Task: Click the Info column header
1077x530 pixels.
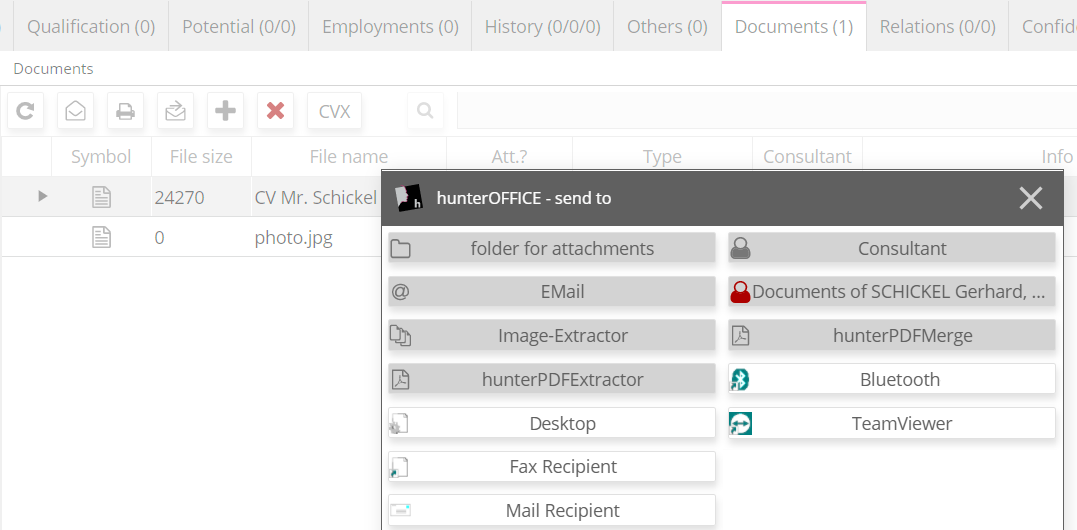Action: pyautogui.click(x=1056, y=157)
